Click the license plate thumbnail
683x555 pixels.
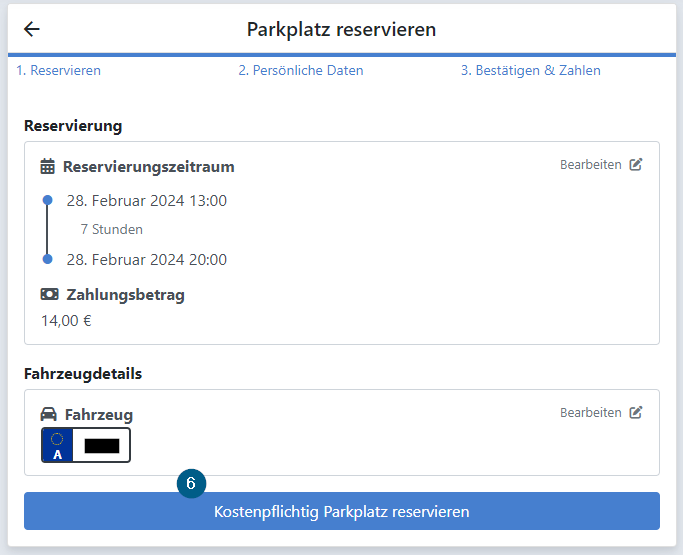pos(86,445)
